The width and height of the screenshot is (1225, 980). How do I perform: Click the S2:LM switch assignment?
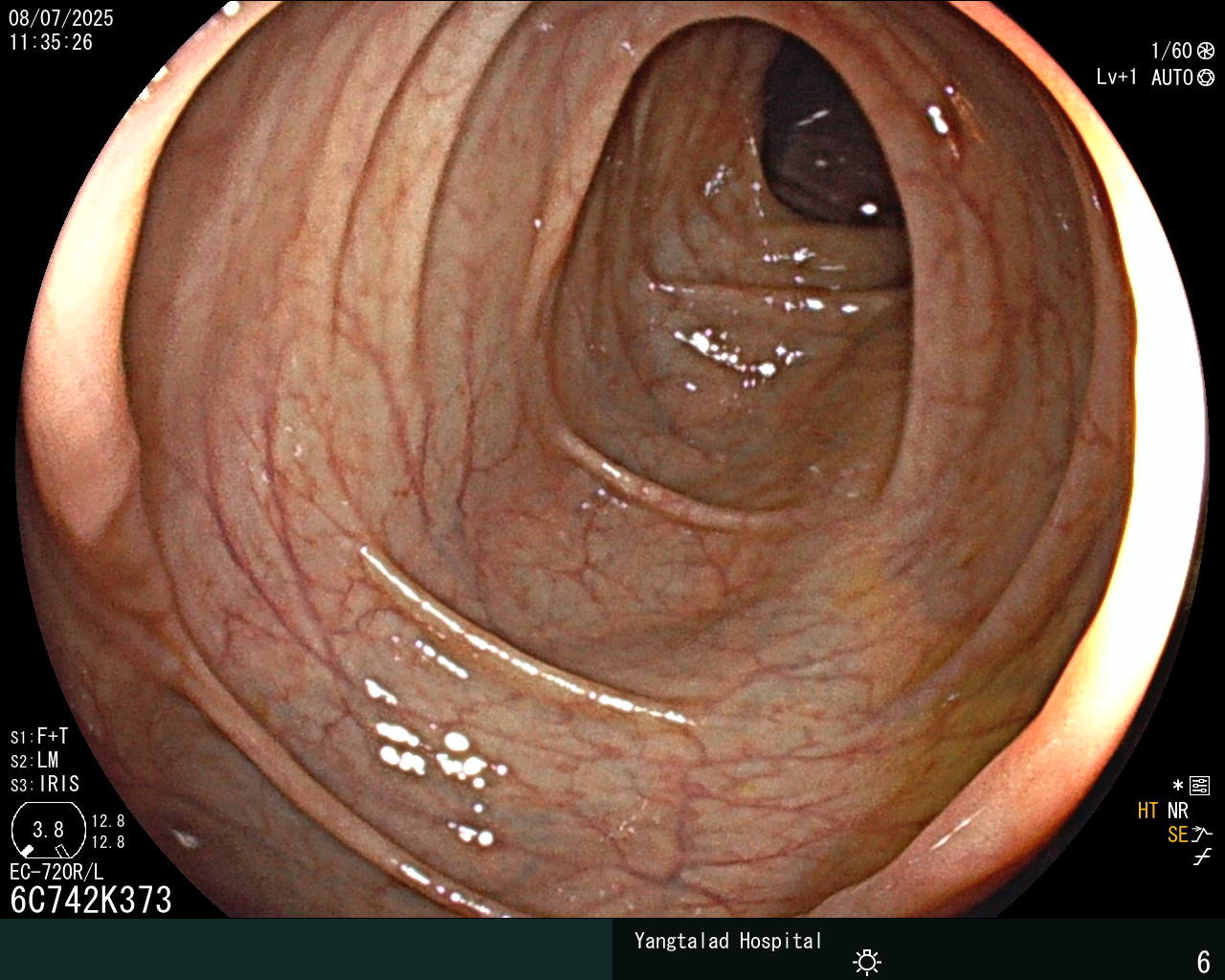34,760
